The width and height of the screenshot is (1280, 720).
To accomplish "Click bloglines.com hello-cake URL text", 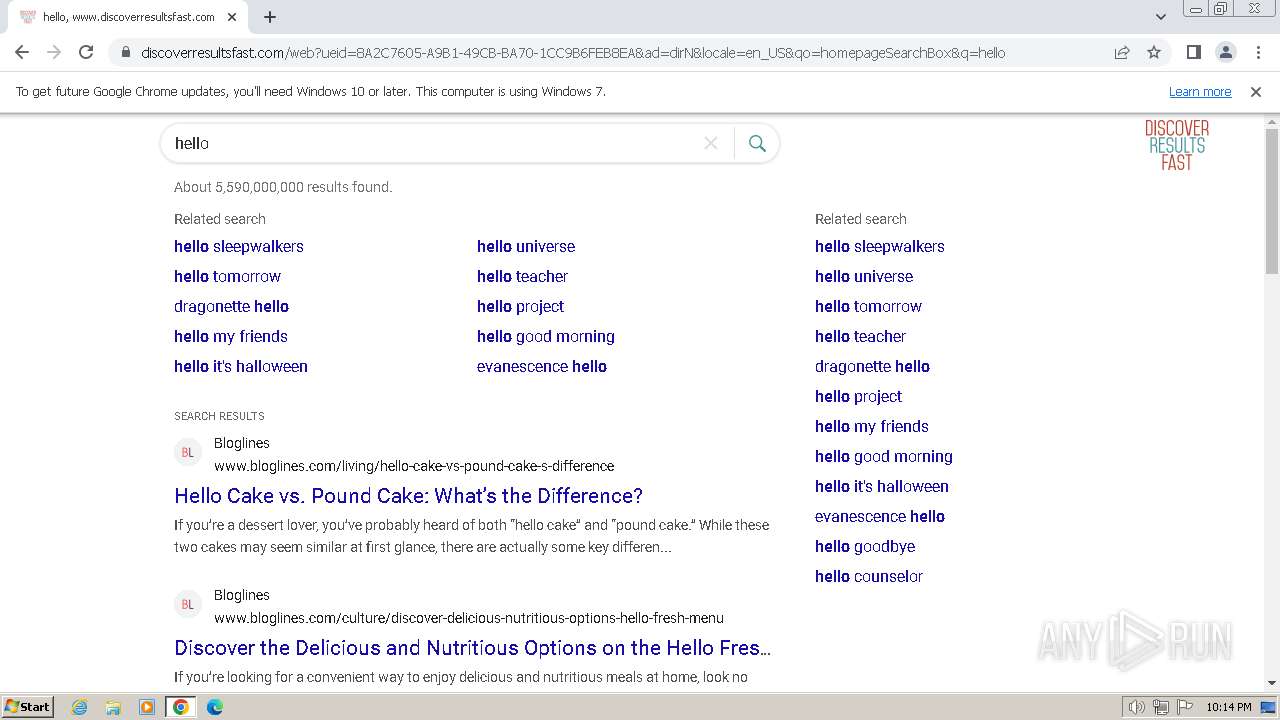I will (x=414, y=466).
